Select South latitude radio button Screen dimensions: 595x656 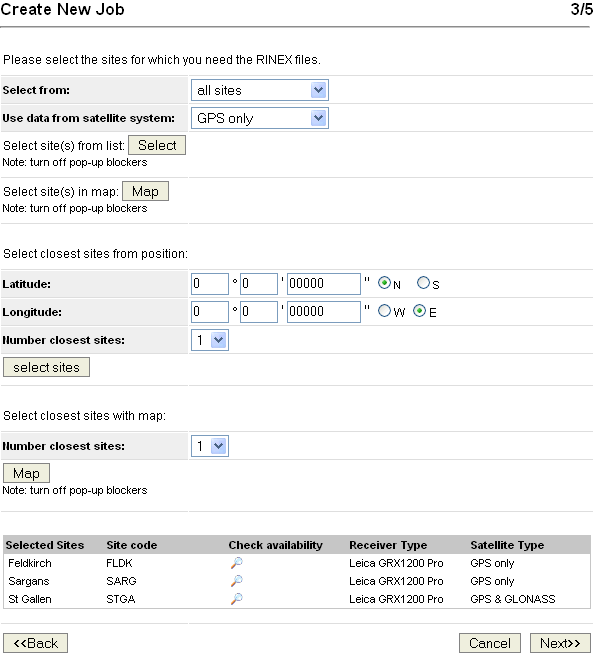(423, 283)
